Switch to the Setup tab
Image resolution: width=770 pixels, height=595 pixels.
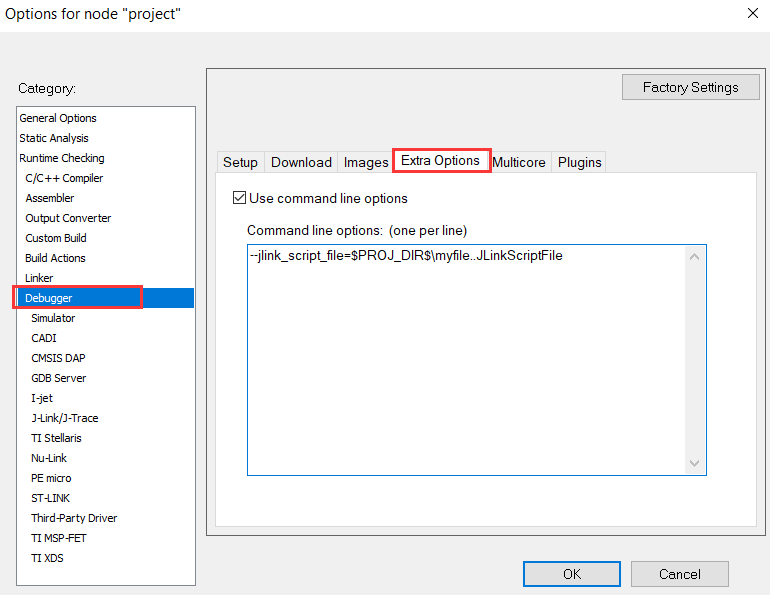tap(240, 162)
